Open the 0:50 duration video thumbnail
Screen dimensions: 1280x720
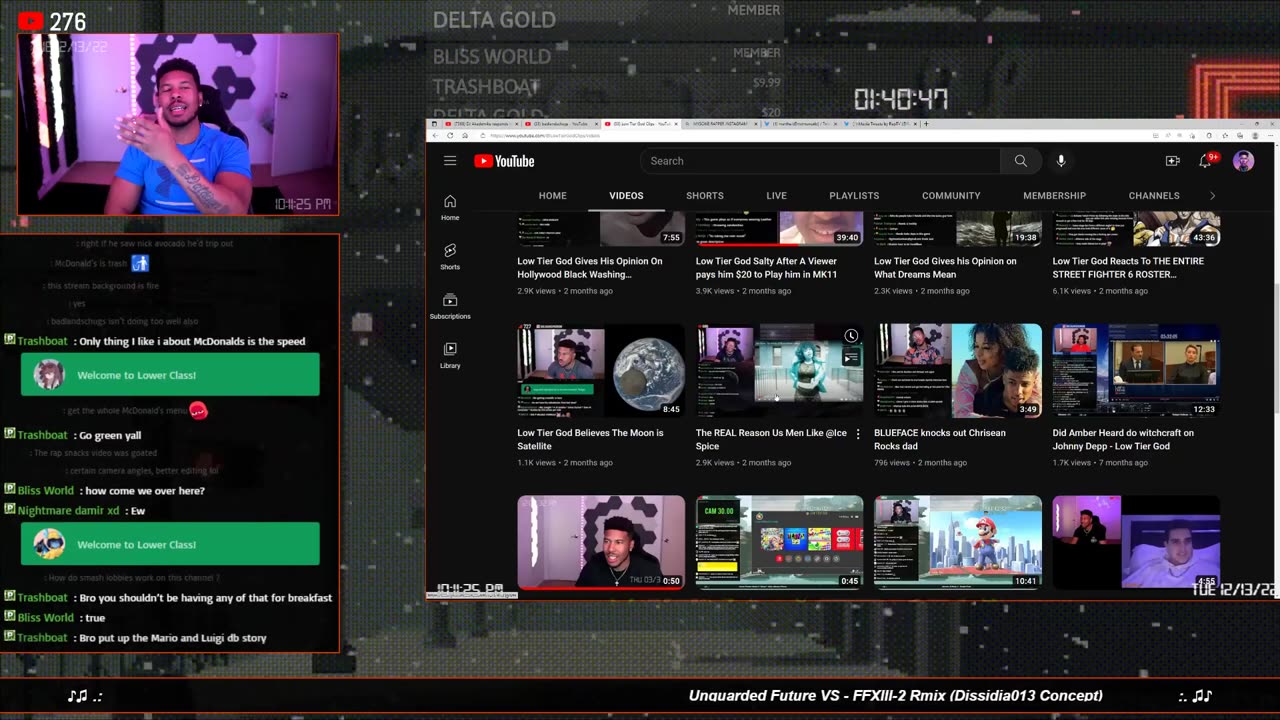[601, 542]
